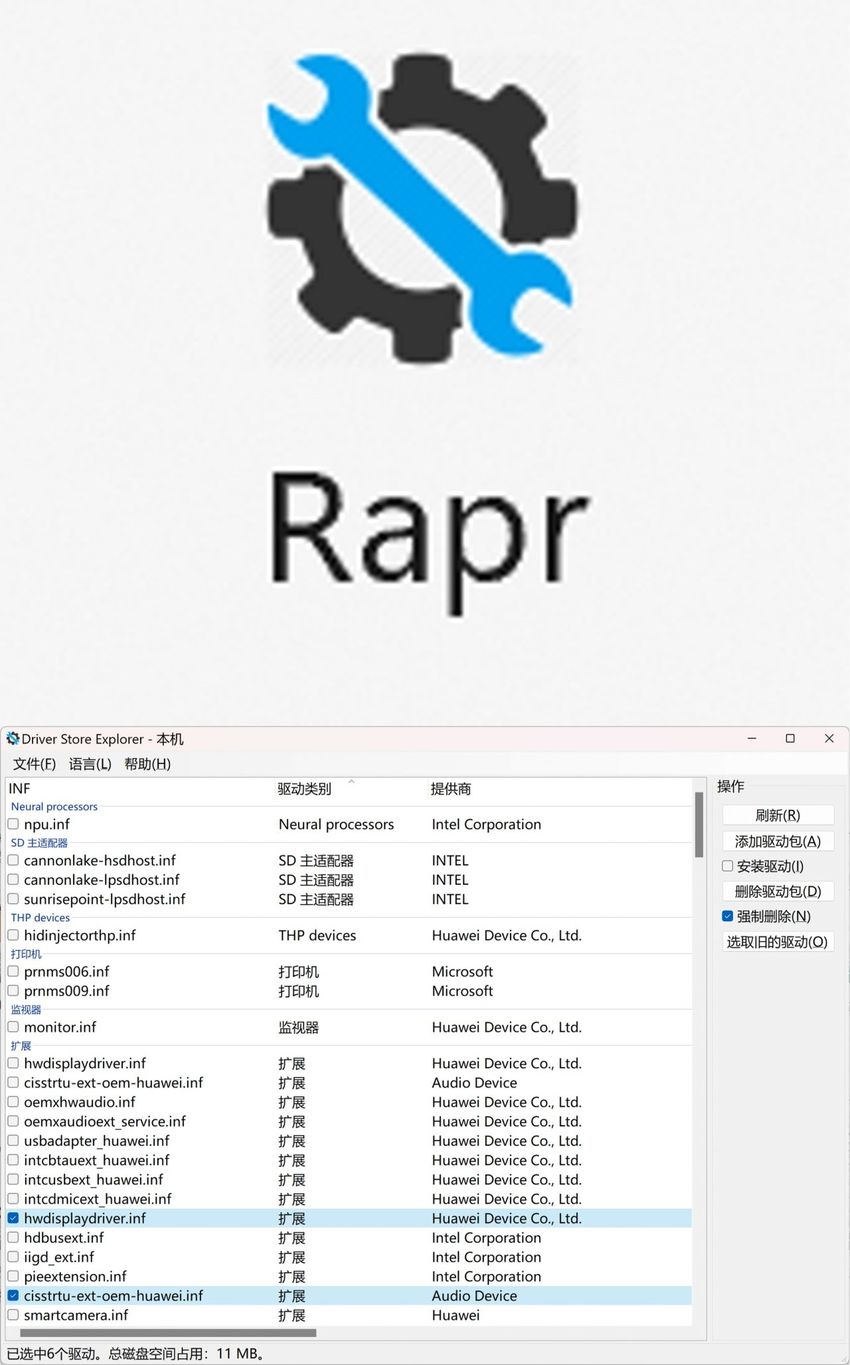
Task: Open the 帮助(H) menu
Action: click(x=147, y=764)
